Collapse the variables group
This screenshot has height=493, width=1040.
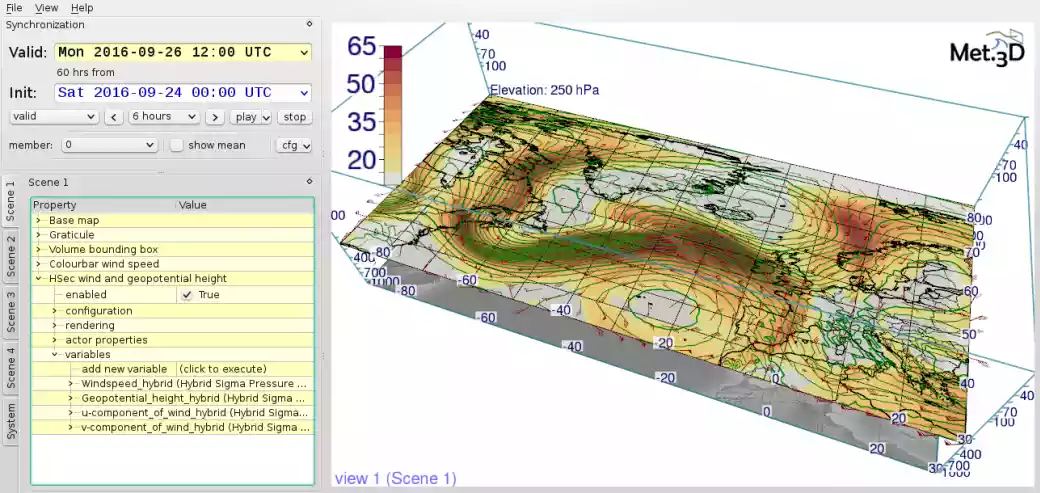(54, 354)
